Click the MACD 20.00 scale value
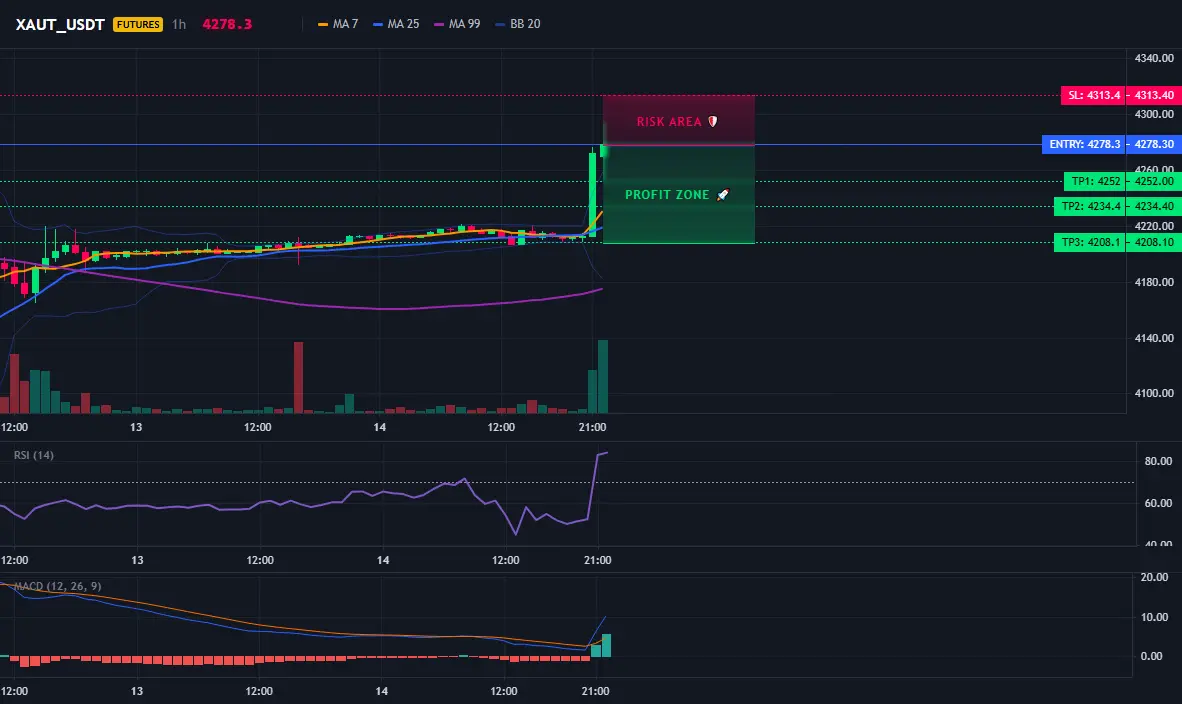This screenshot has width=1182, height=704. 1154,577
